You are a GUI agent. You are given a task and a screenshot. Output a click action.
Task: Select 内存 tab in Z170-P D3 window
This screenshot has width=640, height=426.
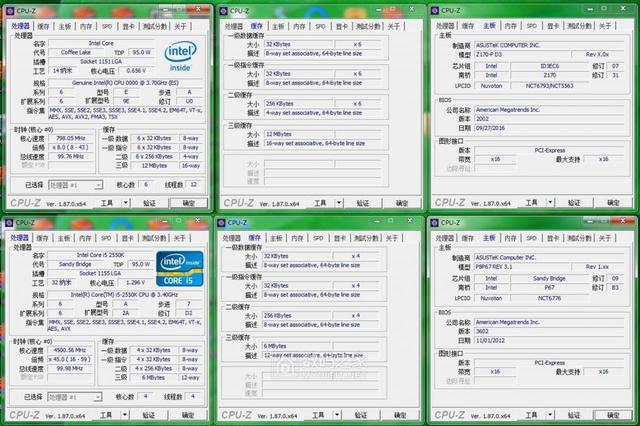pyautogui.click(x=510, y=26)
